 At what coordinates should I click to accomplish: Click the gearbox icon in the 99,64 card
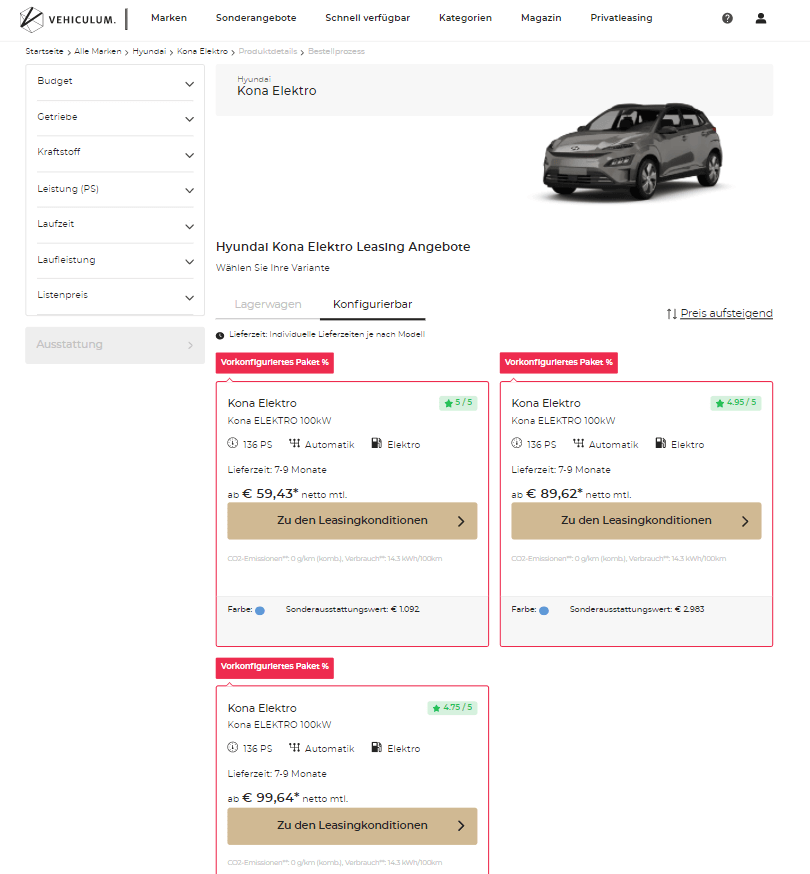coord(294,747)
